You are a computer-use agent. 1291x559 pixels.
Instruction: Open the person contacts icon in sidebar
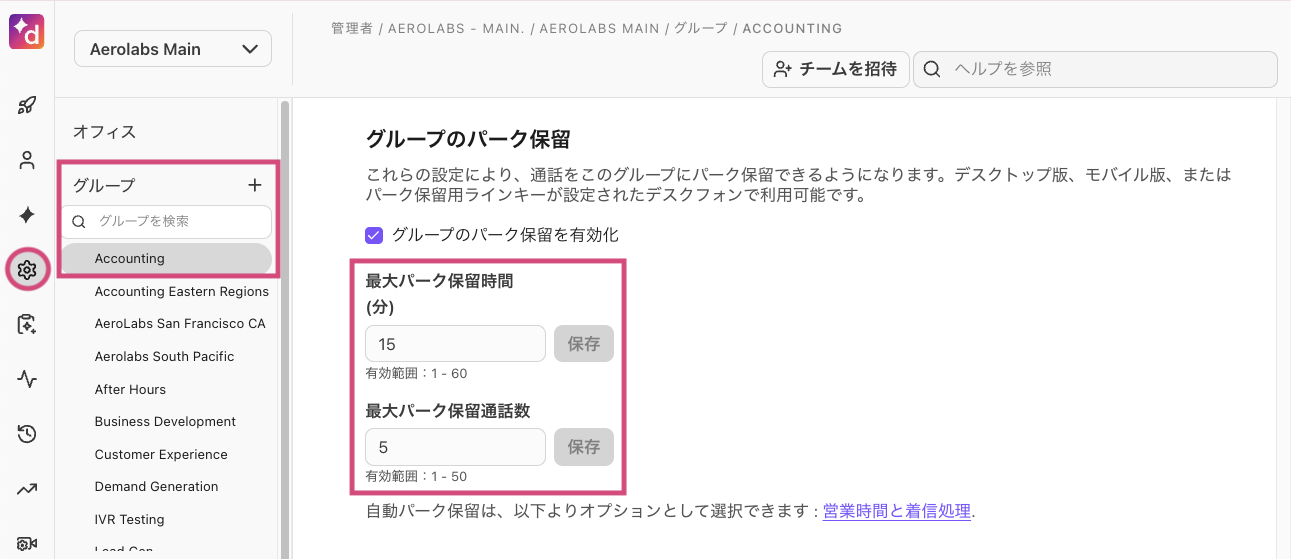coord(27,160)
